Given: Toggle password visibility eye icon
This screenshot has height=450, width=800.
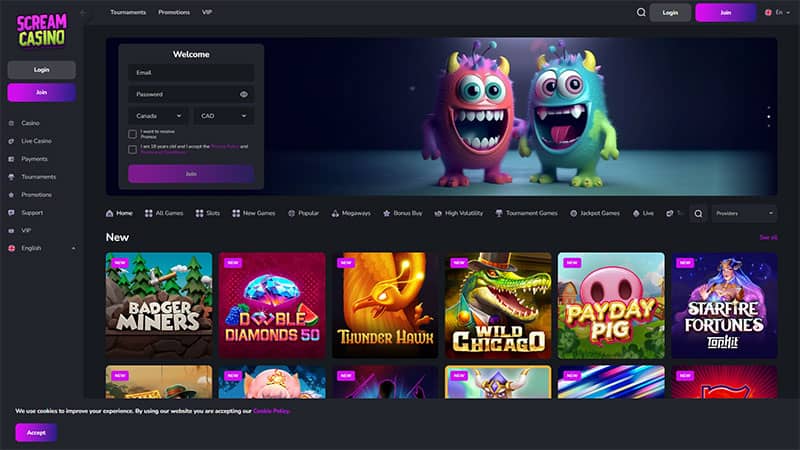Looking at the screenshot, I should [x=244, y=94].
